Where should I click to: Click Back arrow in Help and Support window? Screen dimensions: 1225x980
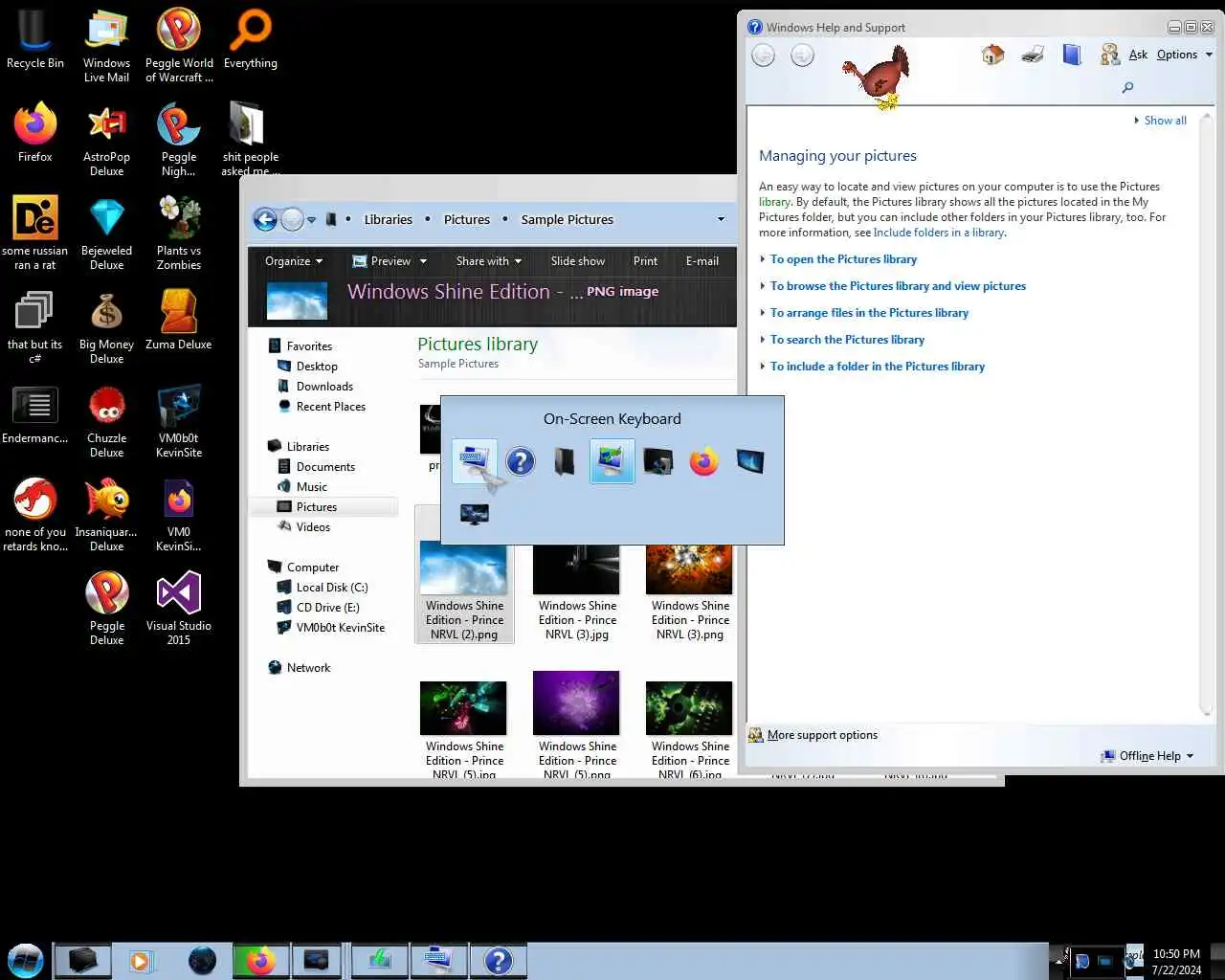763,56
